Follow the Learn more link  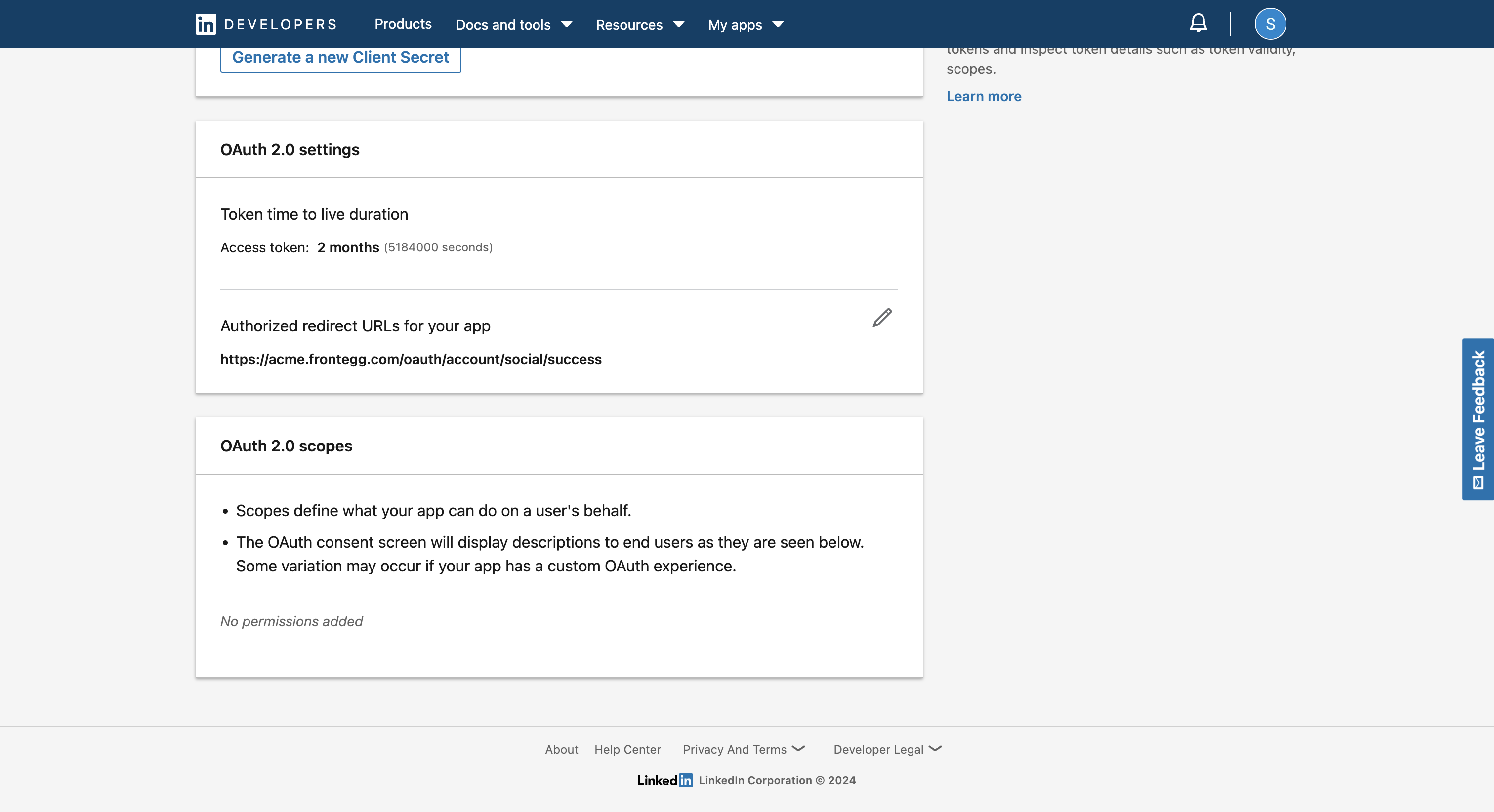click(984, 96)
